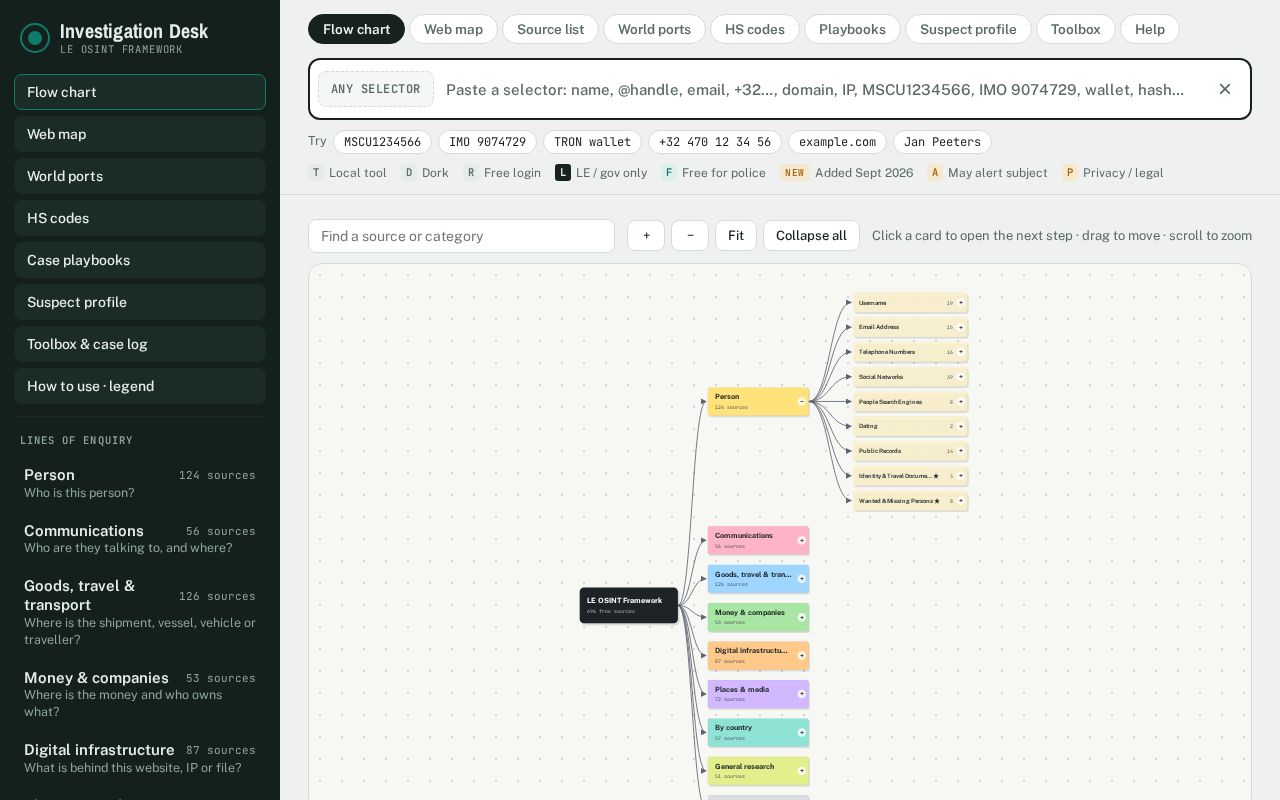Click the NEW badge in the legend
This screenshot has width=1280, height=800.
[x=795, y=173]
